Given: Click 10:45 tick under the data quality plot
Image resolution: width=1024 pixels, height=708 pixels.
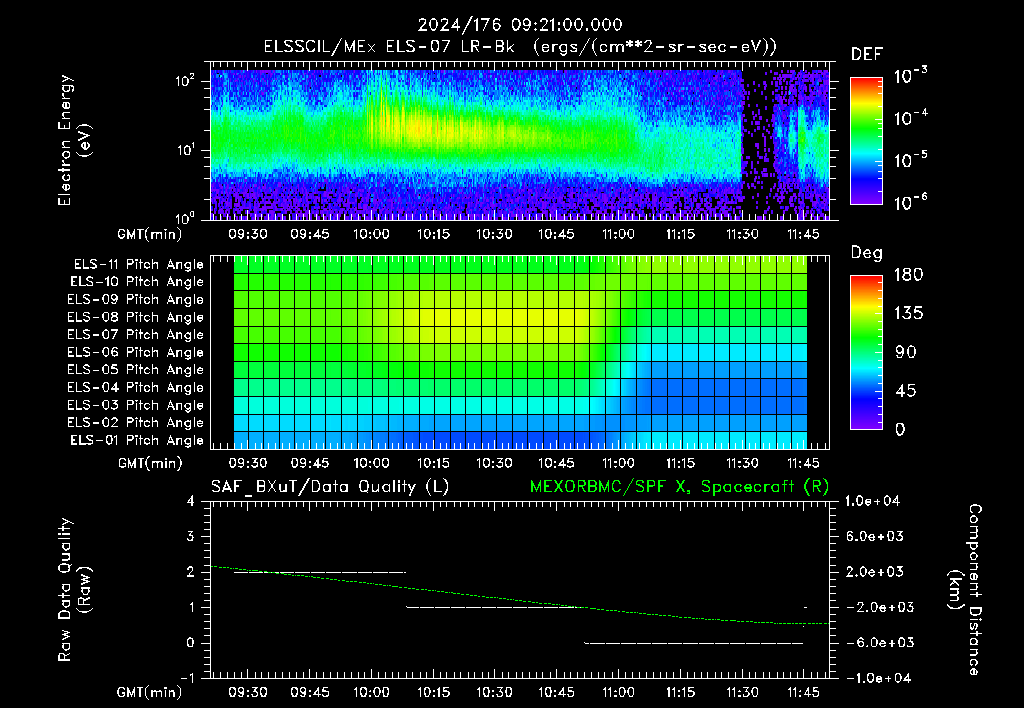Looking at the screenshot, I should tap(556, 692).
